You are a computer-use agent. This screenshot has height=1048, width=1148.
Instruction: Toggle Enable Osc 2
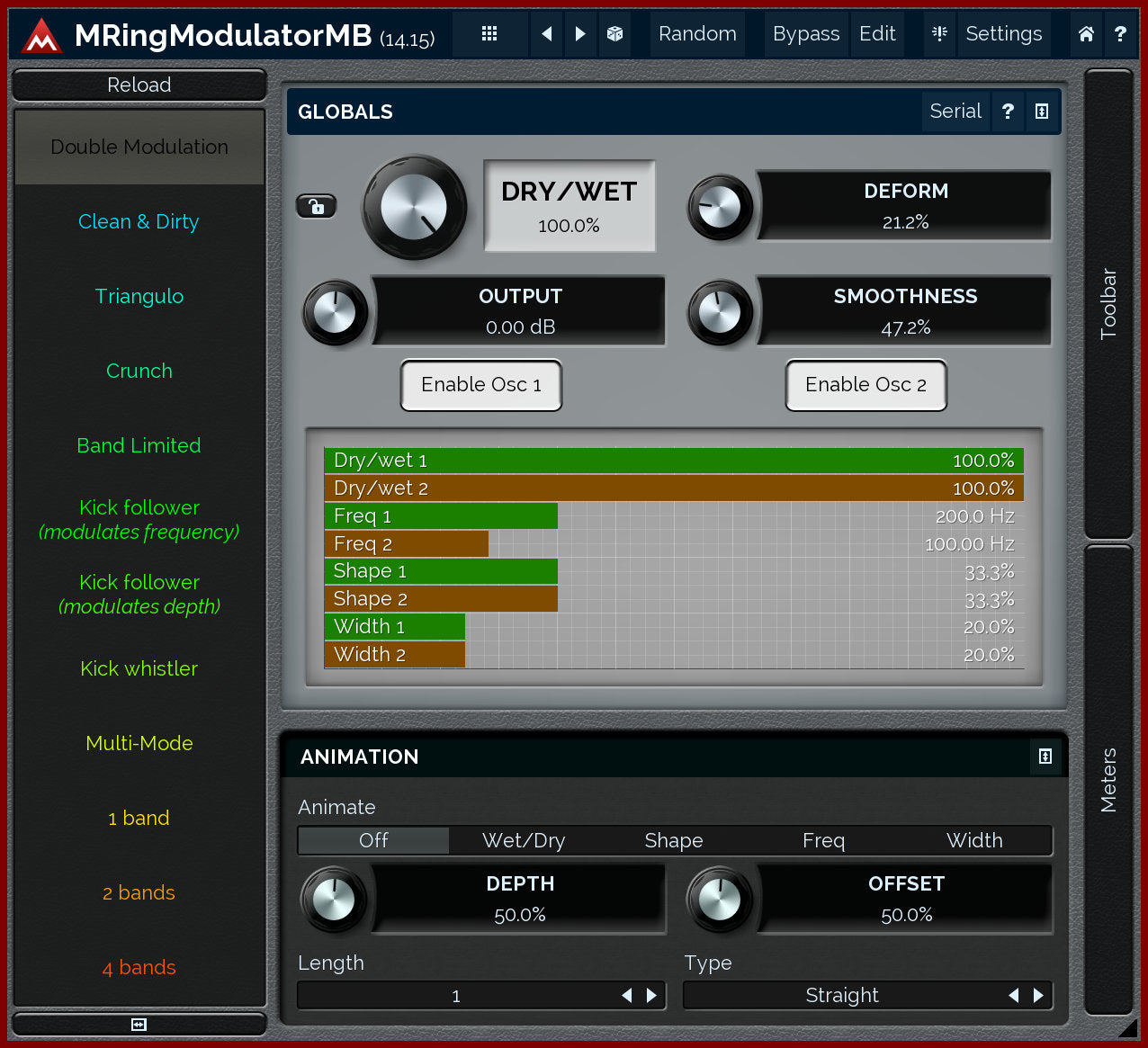(865, 385)
